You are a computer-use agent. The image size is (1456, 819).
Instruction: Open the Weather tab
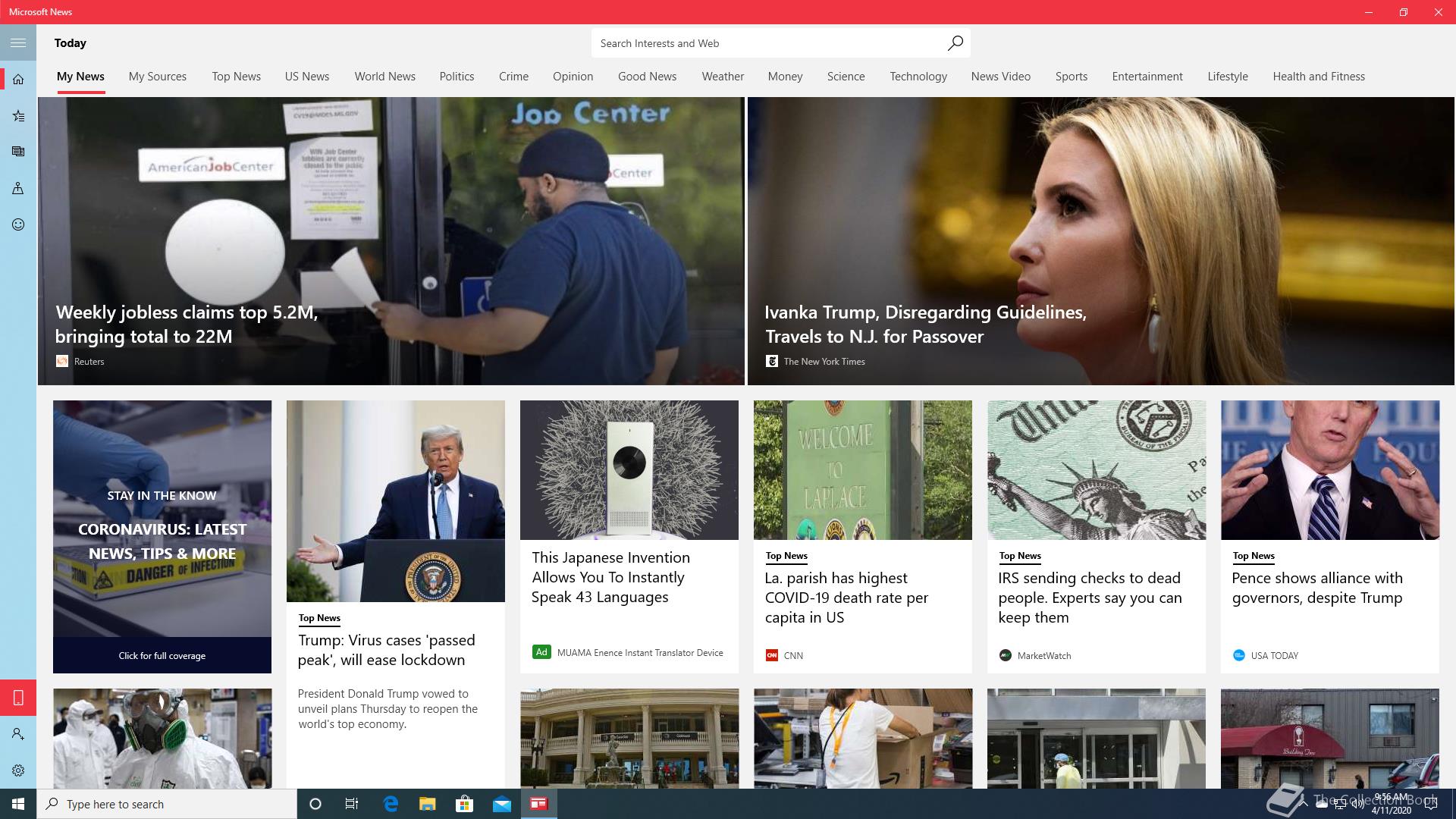pyautogui.click(x=723, y=77)
